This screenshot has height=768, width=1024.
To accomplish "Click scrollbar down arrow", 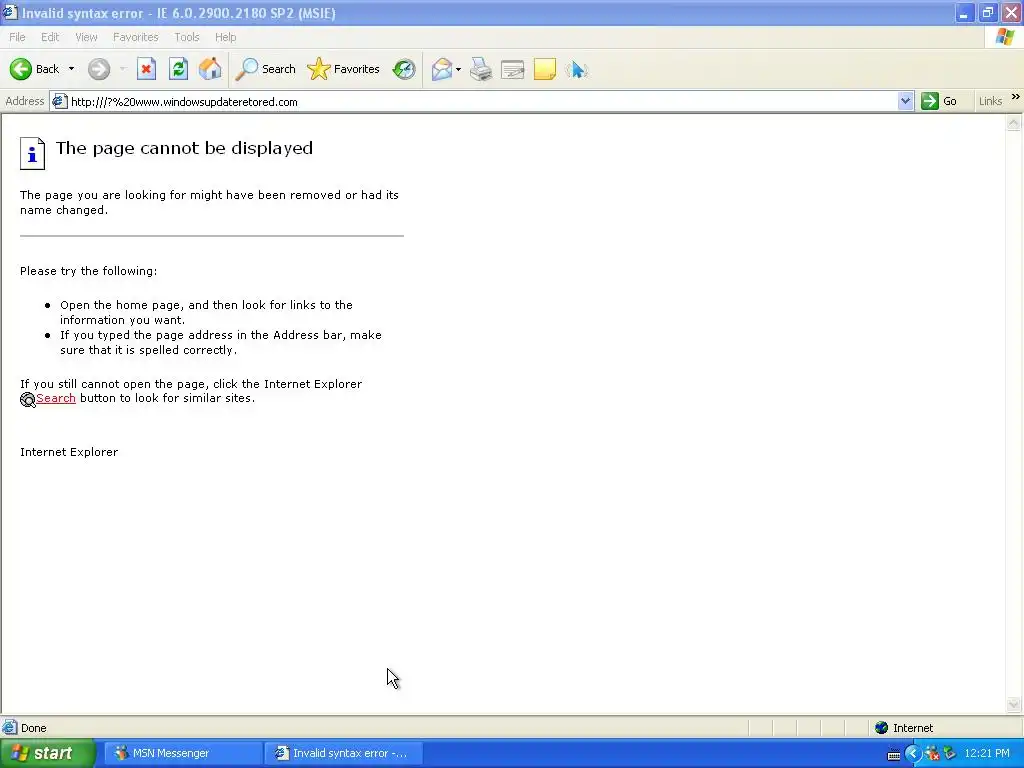I will (1014, 704).
